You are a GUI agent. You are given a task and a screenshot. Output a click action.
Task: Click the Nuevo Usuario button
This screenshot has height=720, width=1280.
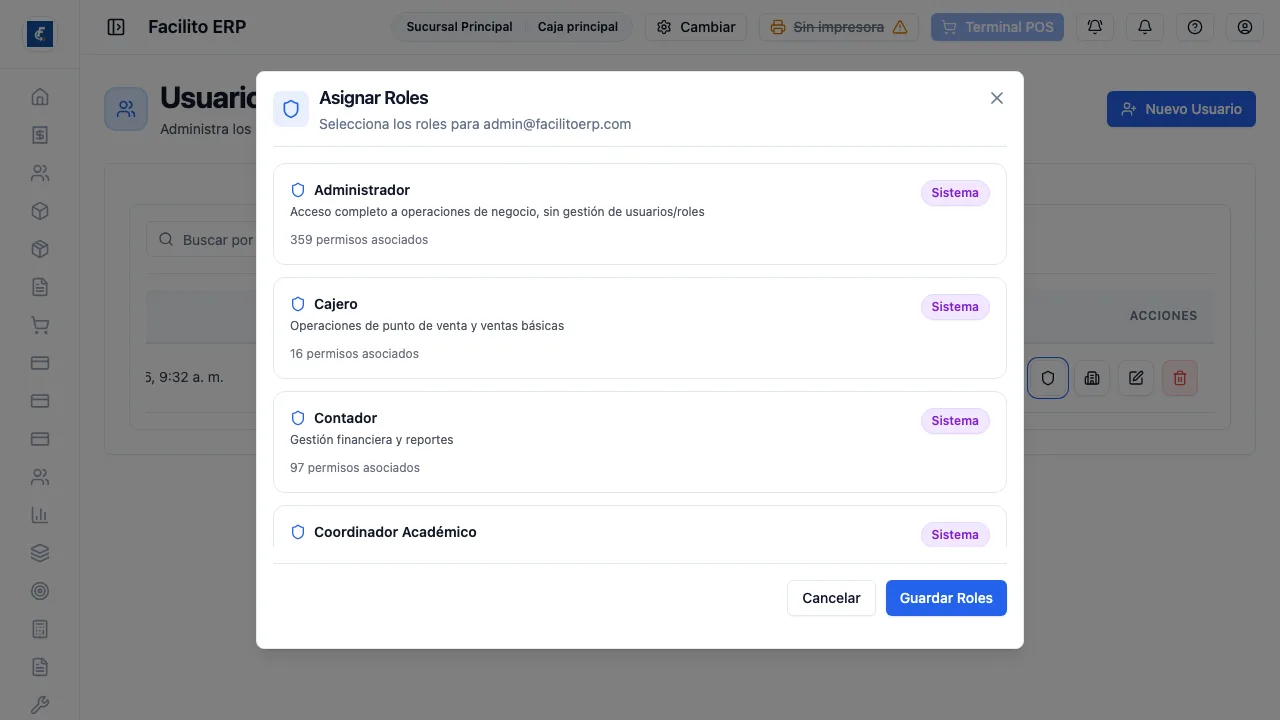coord(1181,109)
